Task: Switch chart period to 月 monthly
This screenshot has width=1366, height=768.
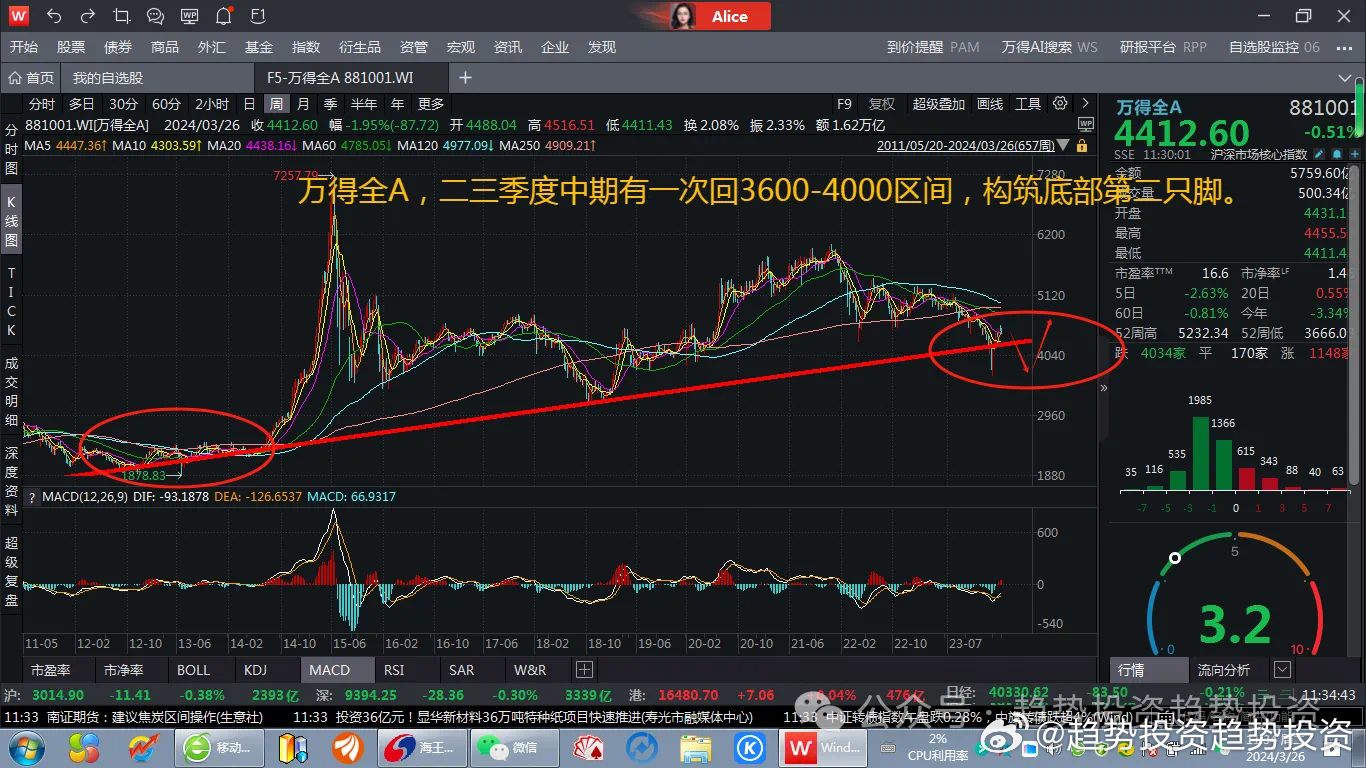Action: (303, 104)
